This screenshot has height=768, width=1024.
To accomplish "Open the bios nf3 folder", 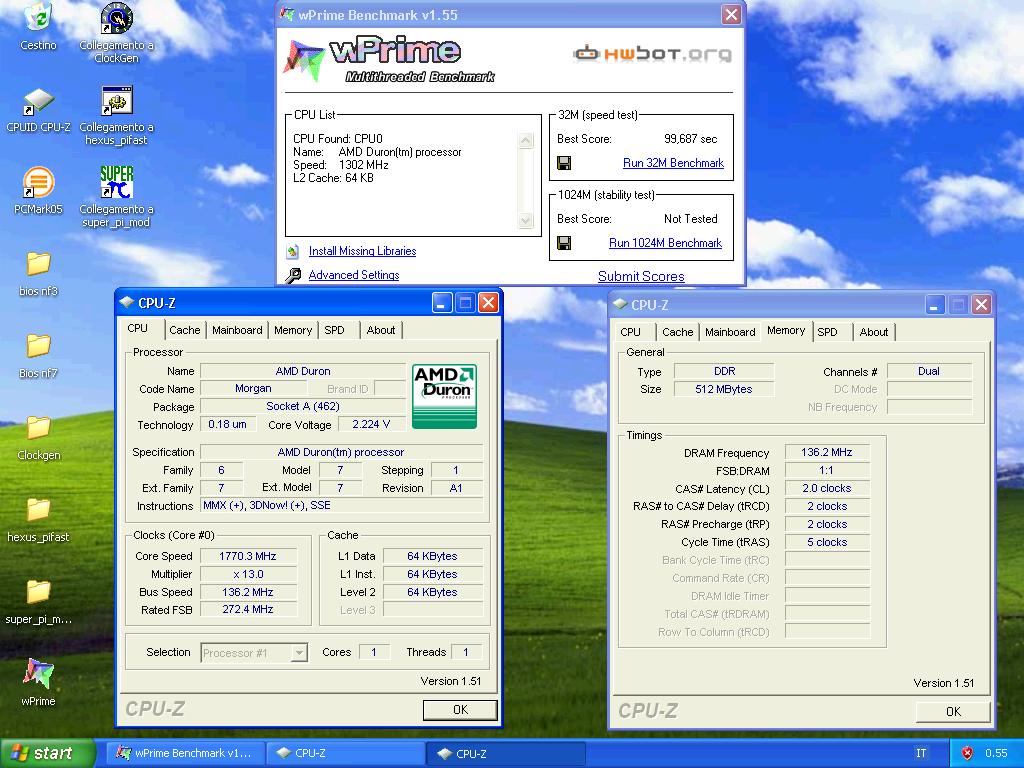I will (39, 264).
